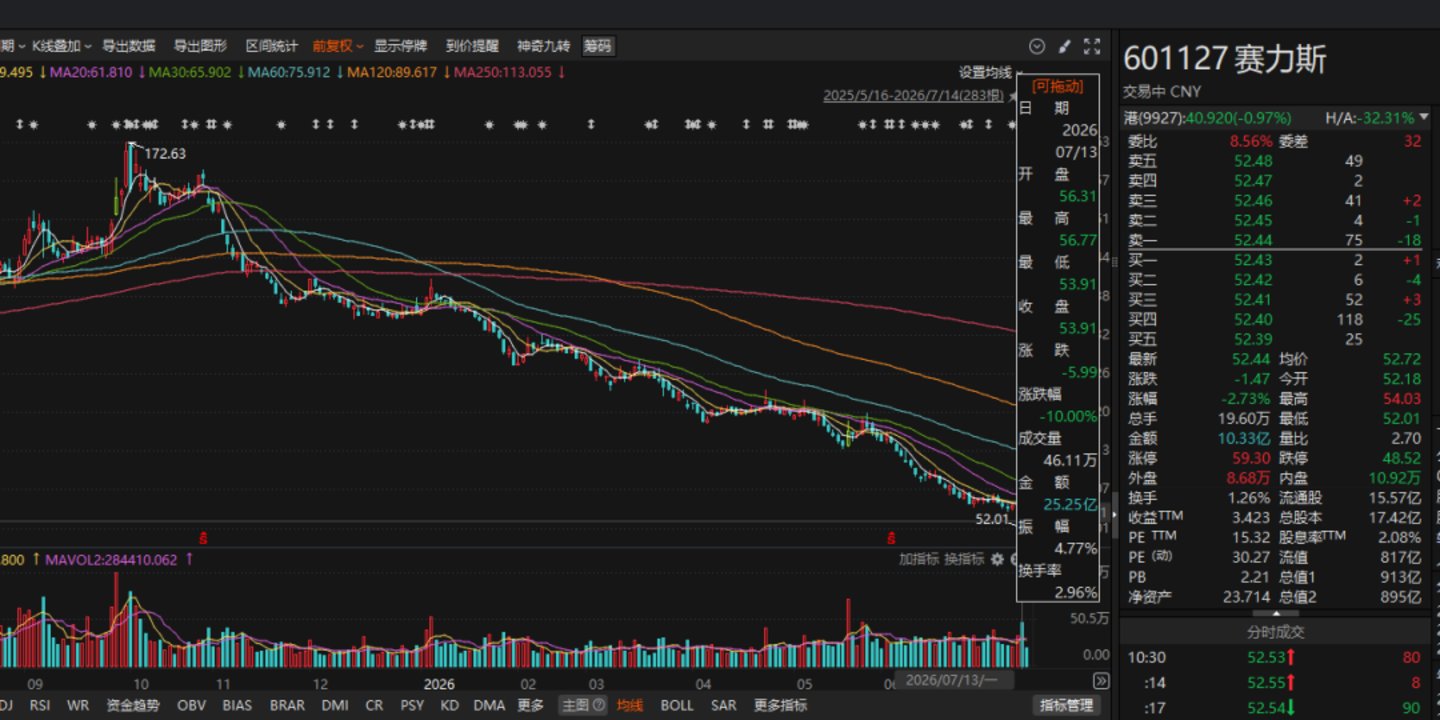This screenshot has height=720, width=1440.
Task: Click 买一 price 52.43 row
Action: pyautogui.click(x=1275, y=260)
